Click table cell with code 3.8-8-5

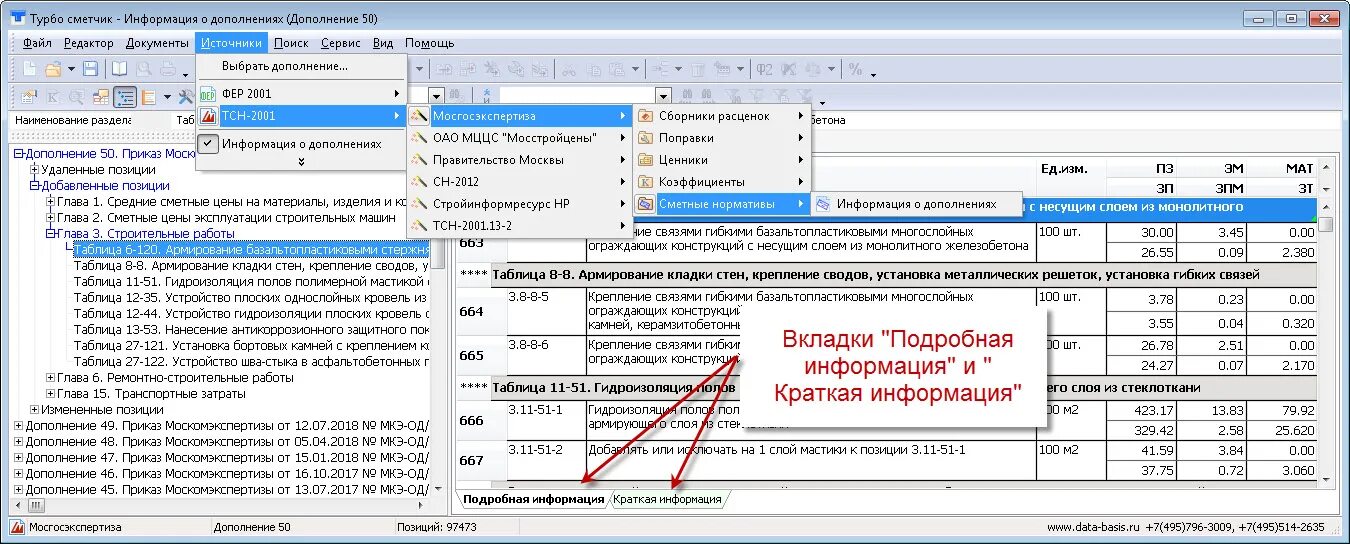(546, 313)
